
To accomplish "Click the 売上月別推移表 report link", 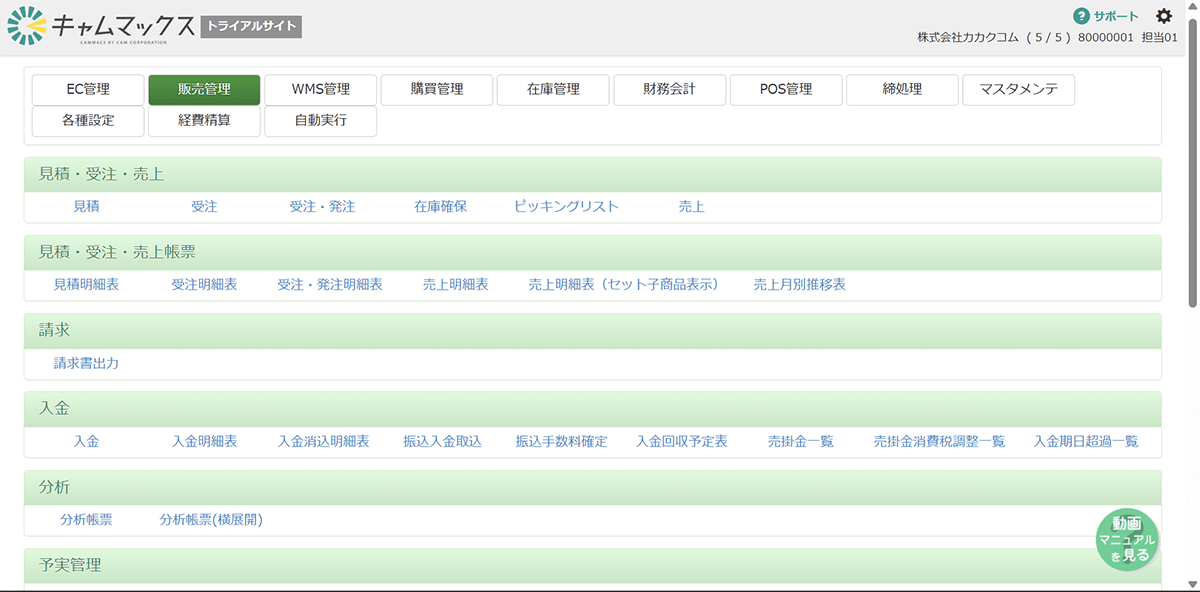I will (799, 284).
